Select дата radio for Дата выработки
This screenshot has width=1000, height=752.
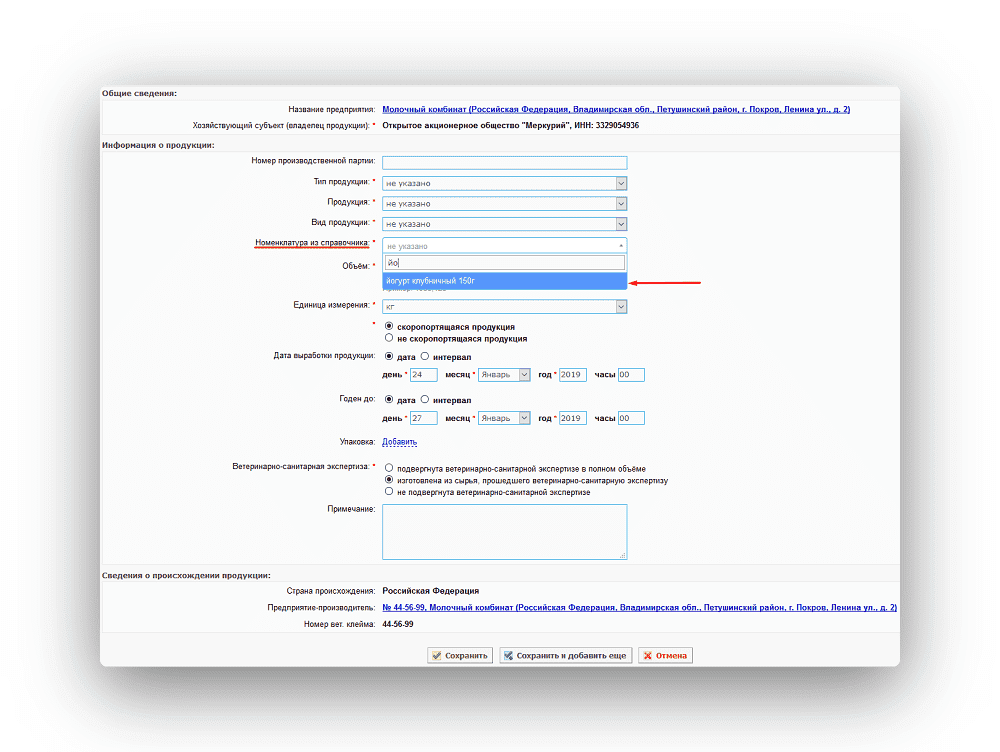(389, 356)
